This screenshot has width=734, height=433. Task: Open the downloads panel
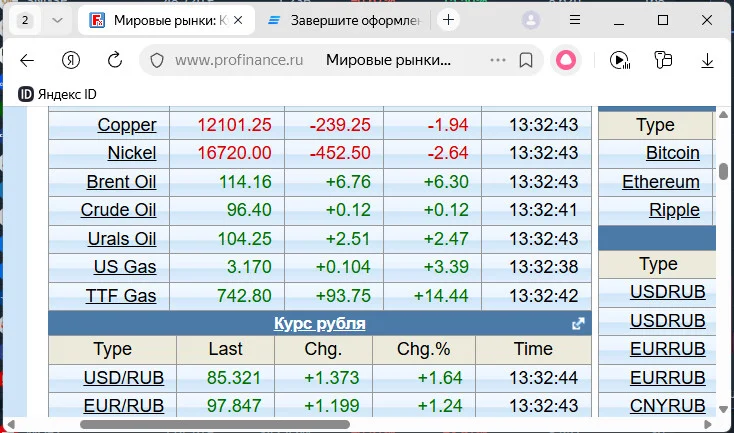[x=707, y=60]
